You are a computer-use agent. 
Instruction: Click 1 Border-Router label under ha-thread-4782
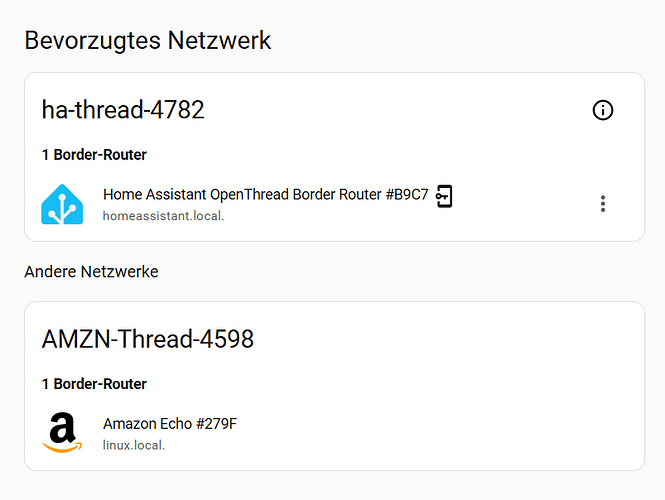[94, 155]
